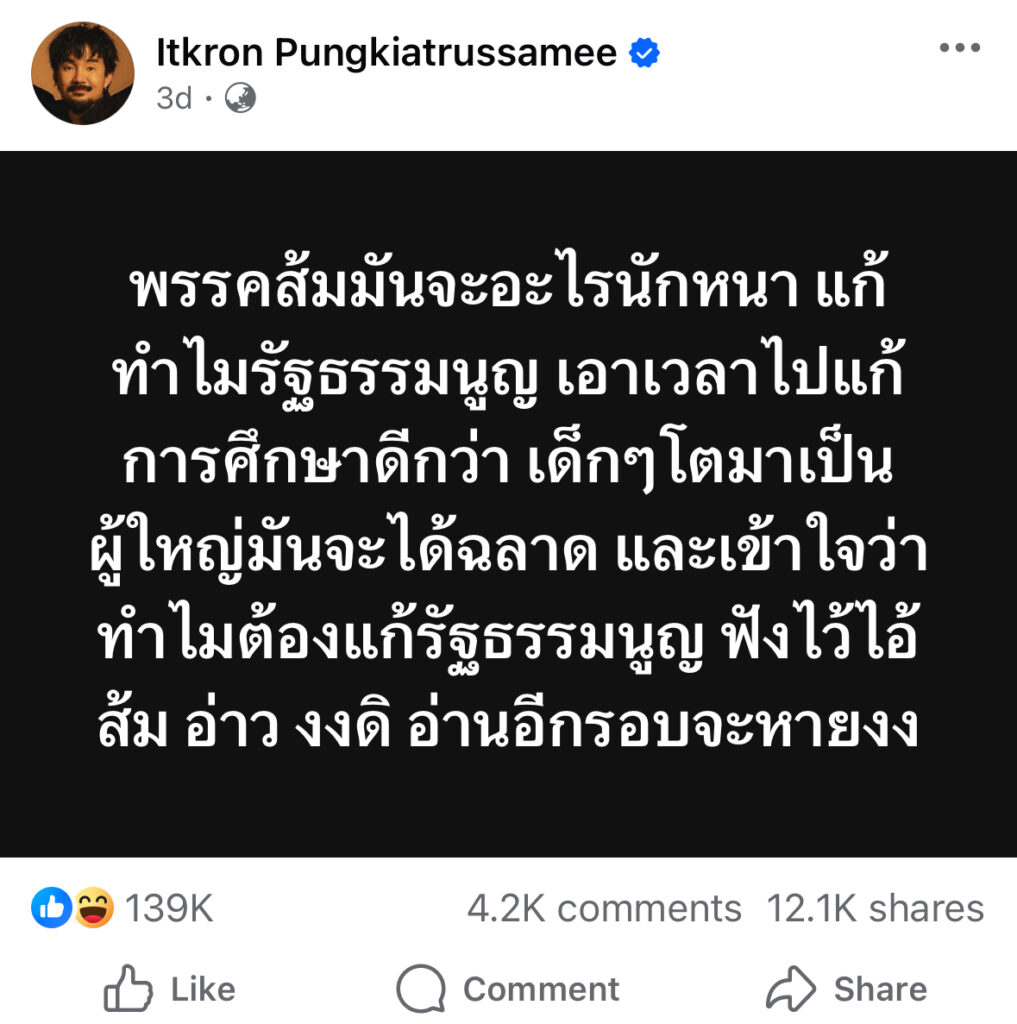The height and width of the screenshot is (1024, 1017).
Task: Open the black background text post image
Action: [508, 504]
